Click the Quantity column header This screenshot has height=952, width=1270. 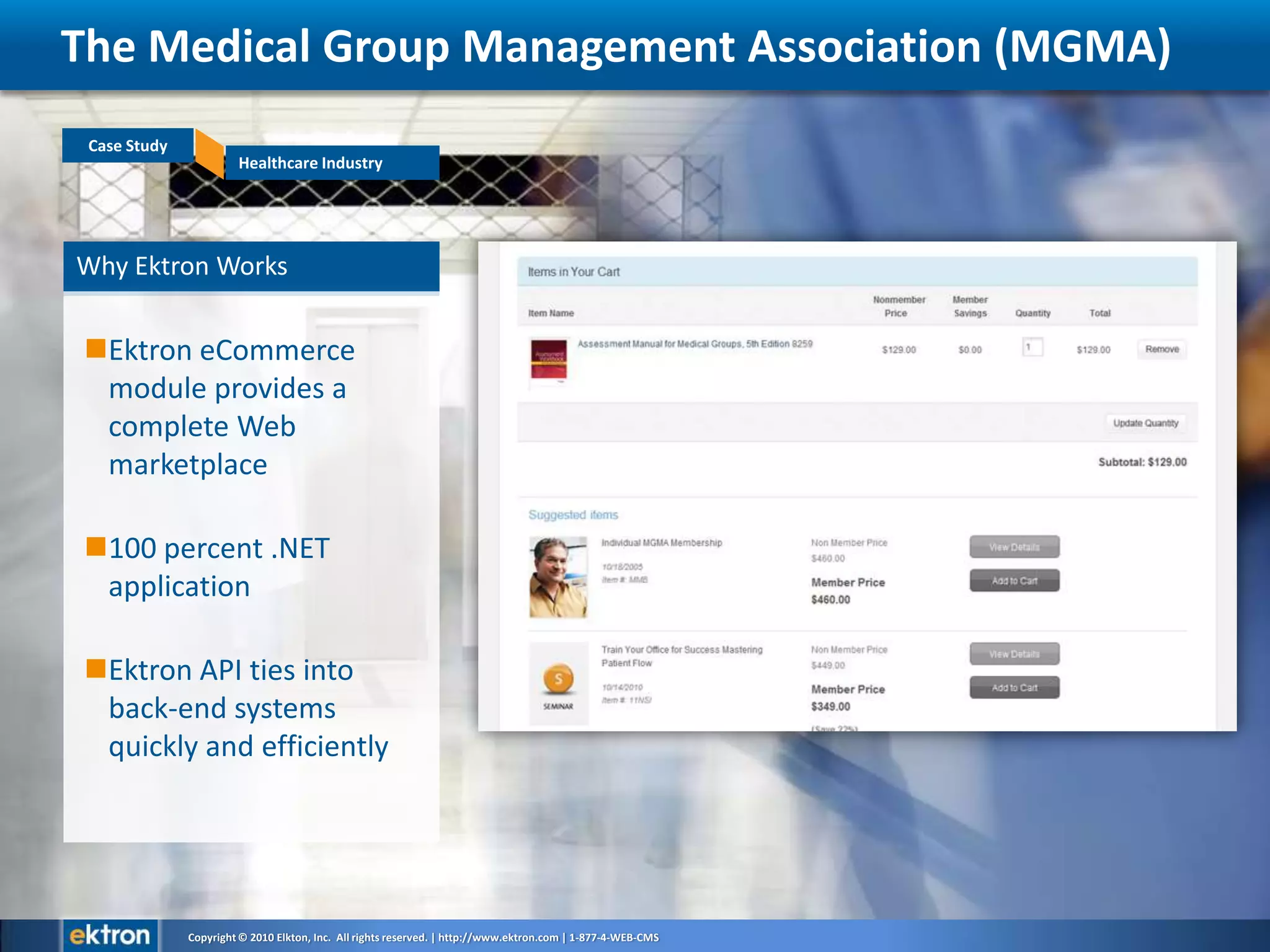1032,313
